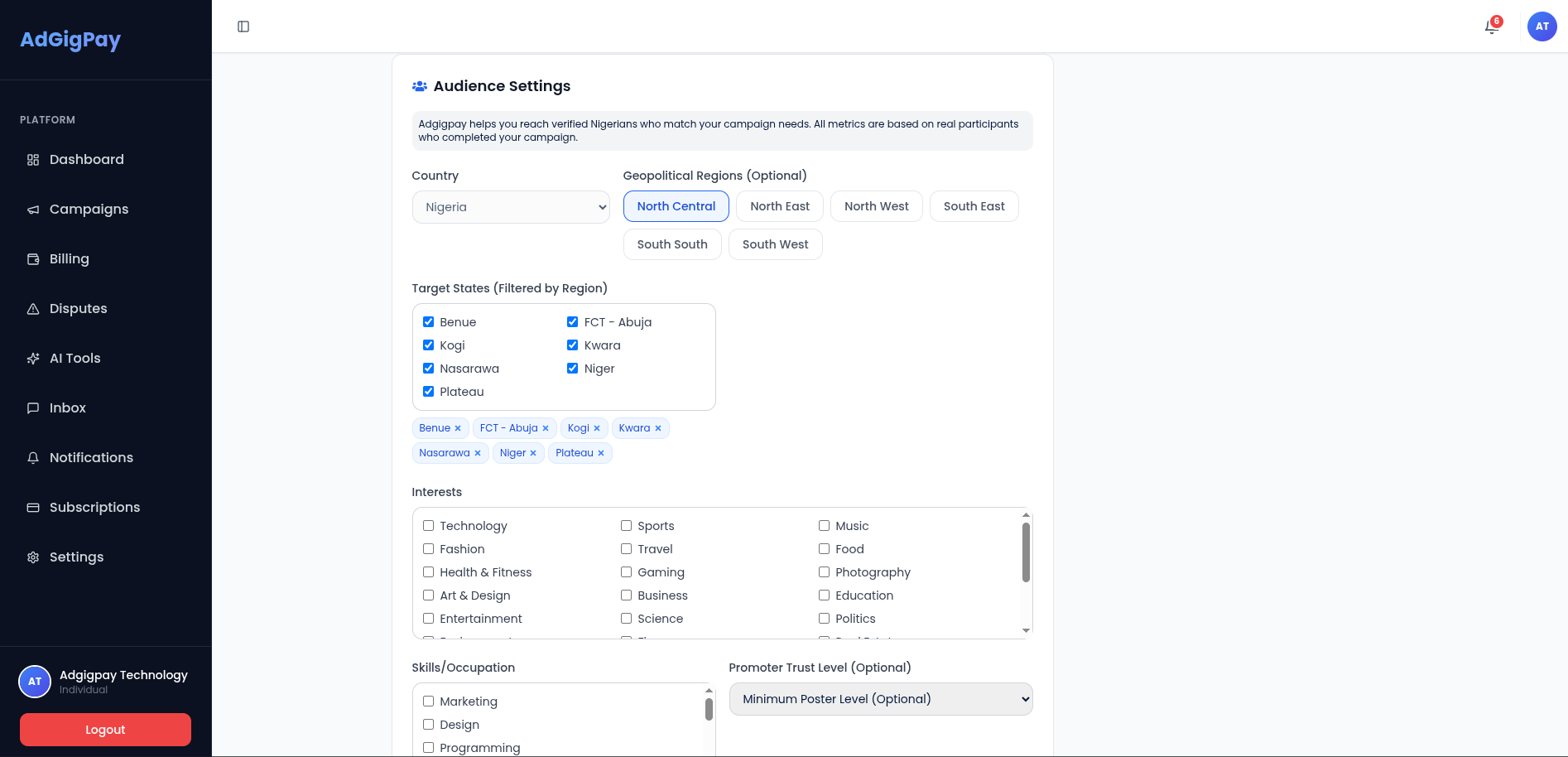Open the Country dropdown showing Nigeria

(x=511, y=207)
